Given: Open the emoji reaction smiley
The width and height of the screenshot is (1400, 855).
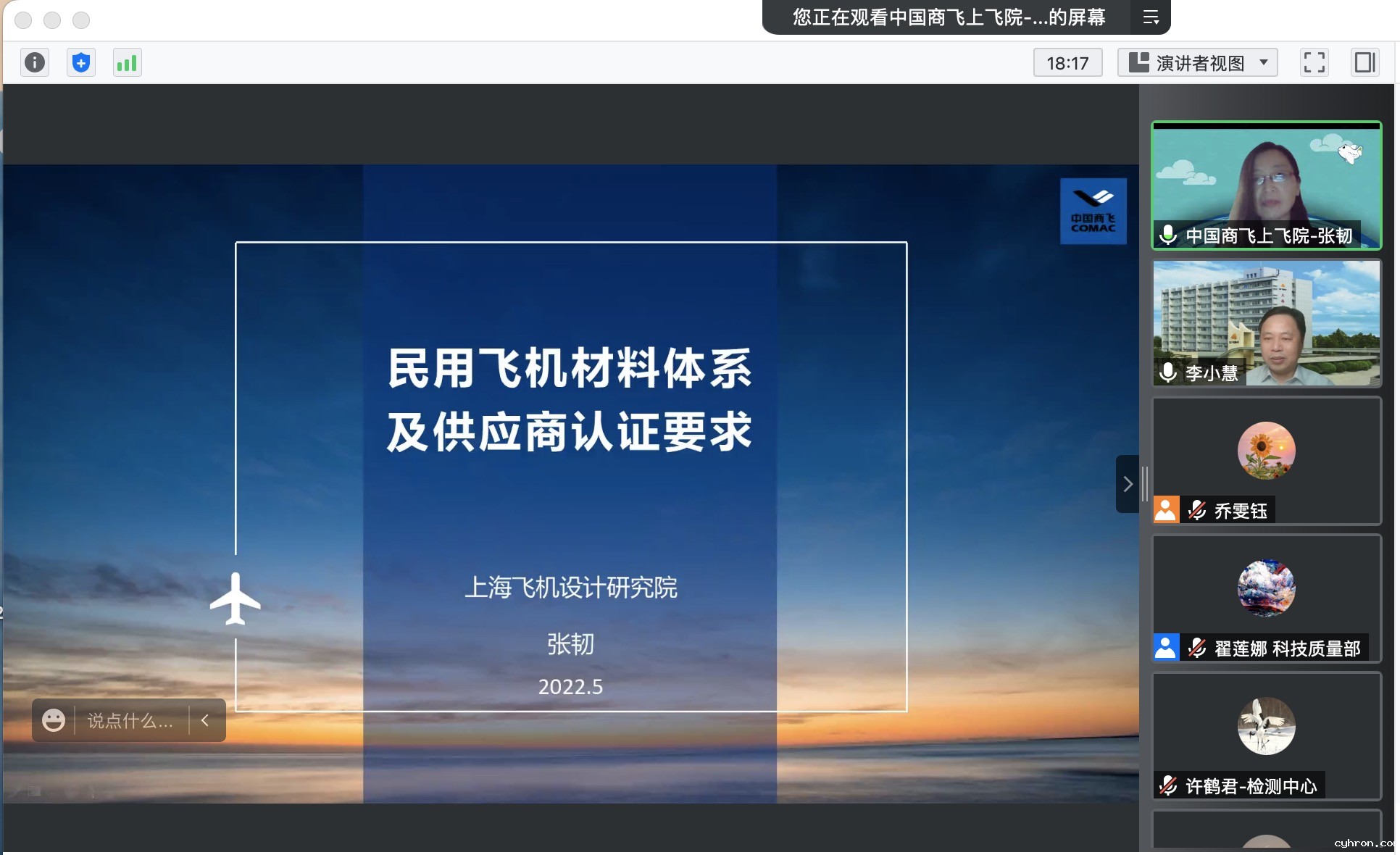Looking at the screenshot, I should tap(53, 720).
